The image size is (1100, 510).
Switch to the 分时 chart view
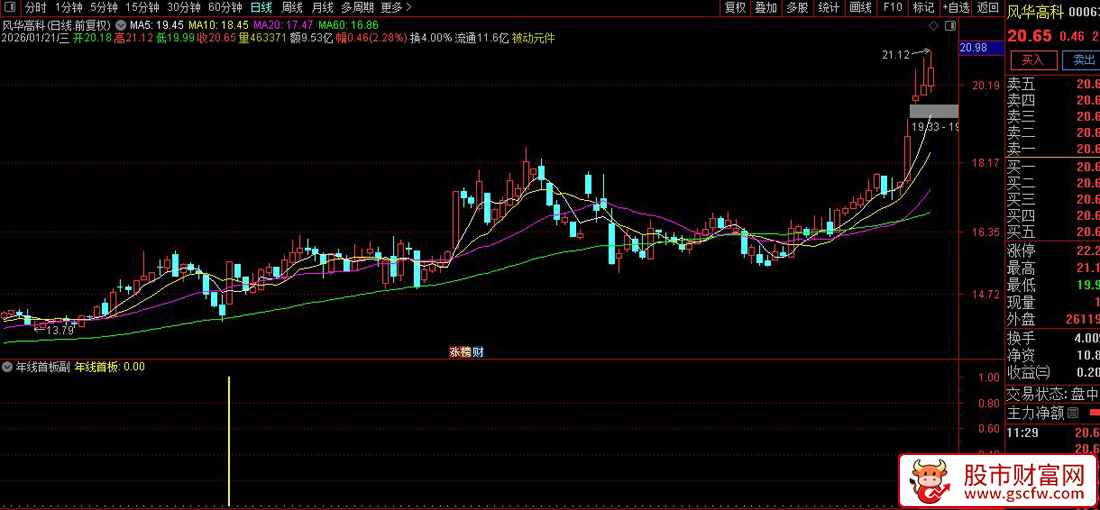tap(36, 8)
